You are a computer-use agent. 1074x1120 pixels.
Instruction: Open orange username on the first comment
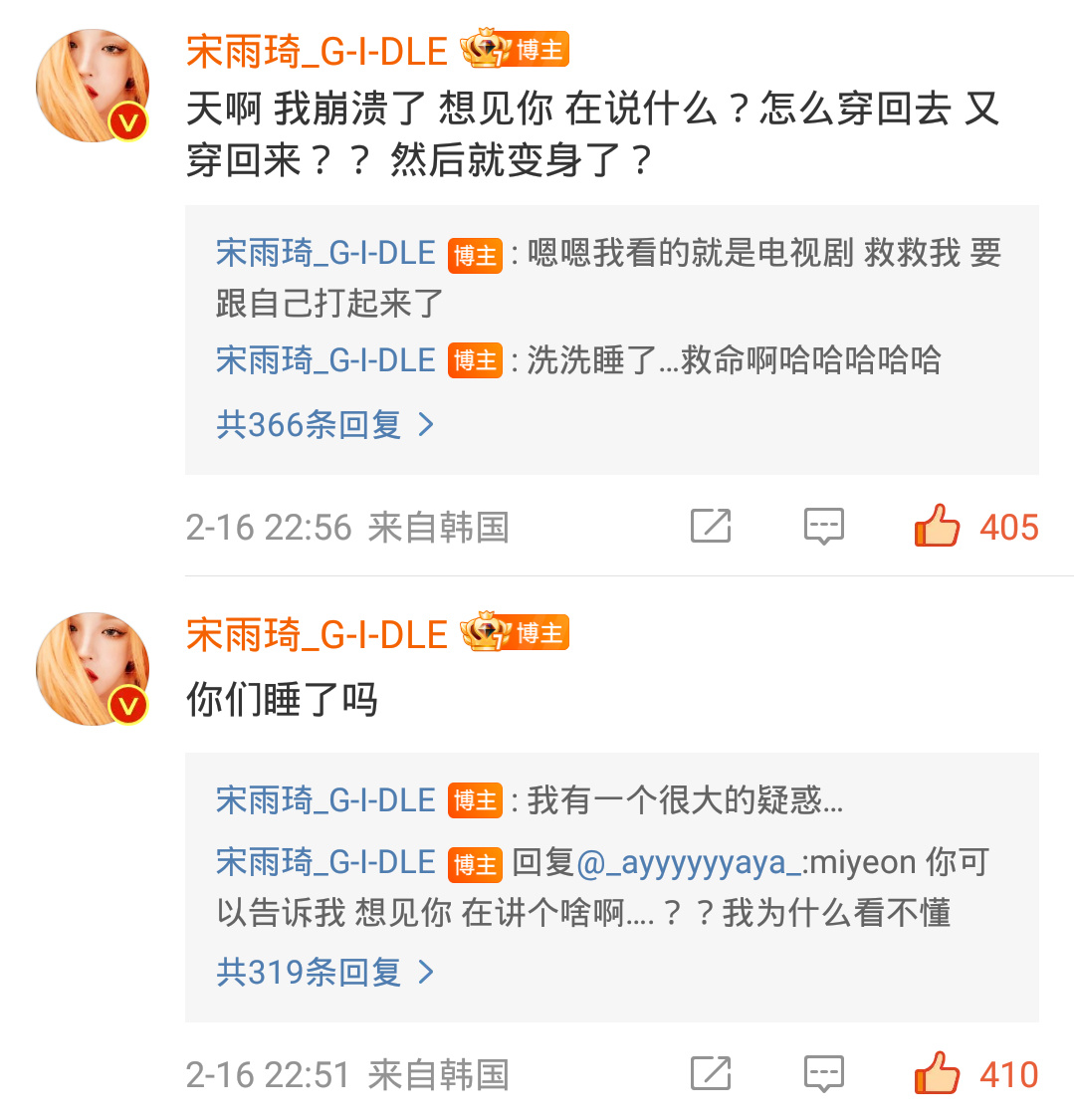coord(318,52)
